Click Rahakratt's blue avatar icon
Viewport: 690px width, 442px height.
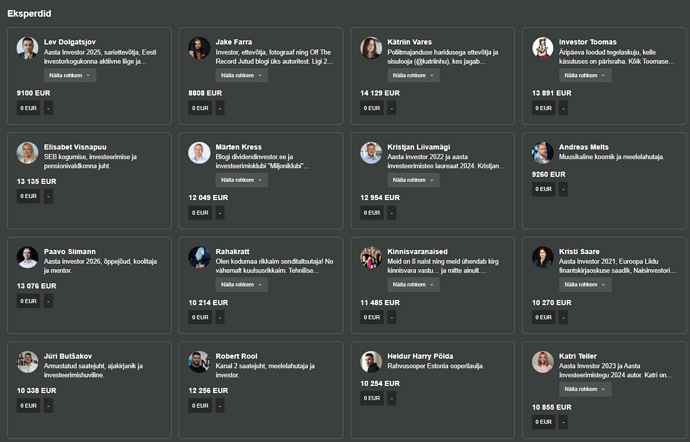coord(199,257)
